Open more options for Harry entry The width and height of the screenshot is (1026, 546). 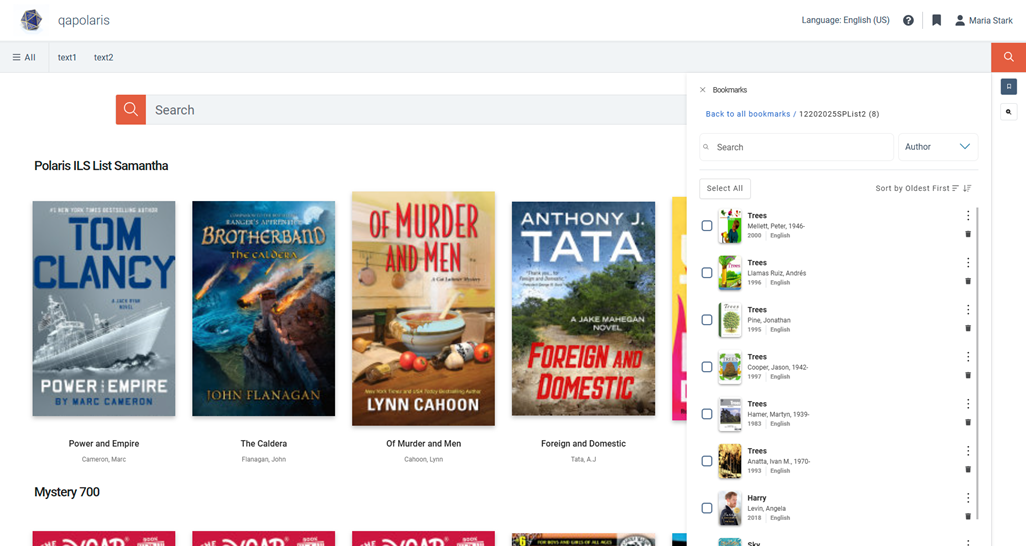point(968,498)
